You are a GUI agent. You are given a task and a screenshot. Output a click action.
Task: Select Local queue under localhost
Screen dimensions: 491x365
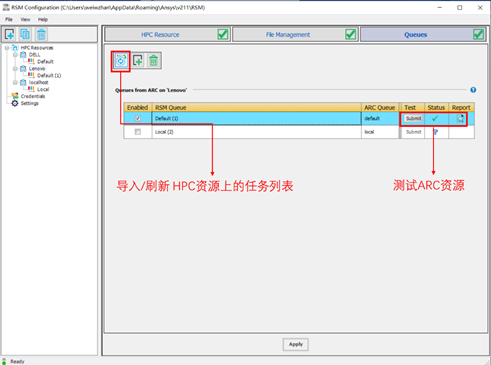(x=43, y=89)
